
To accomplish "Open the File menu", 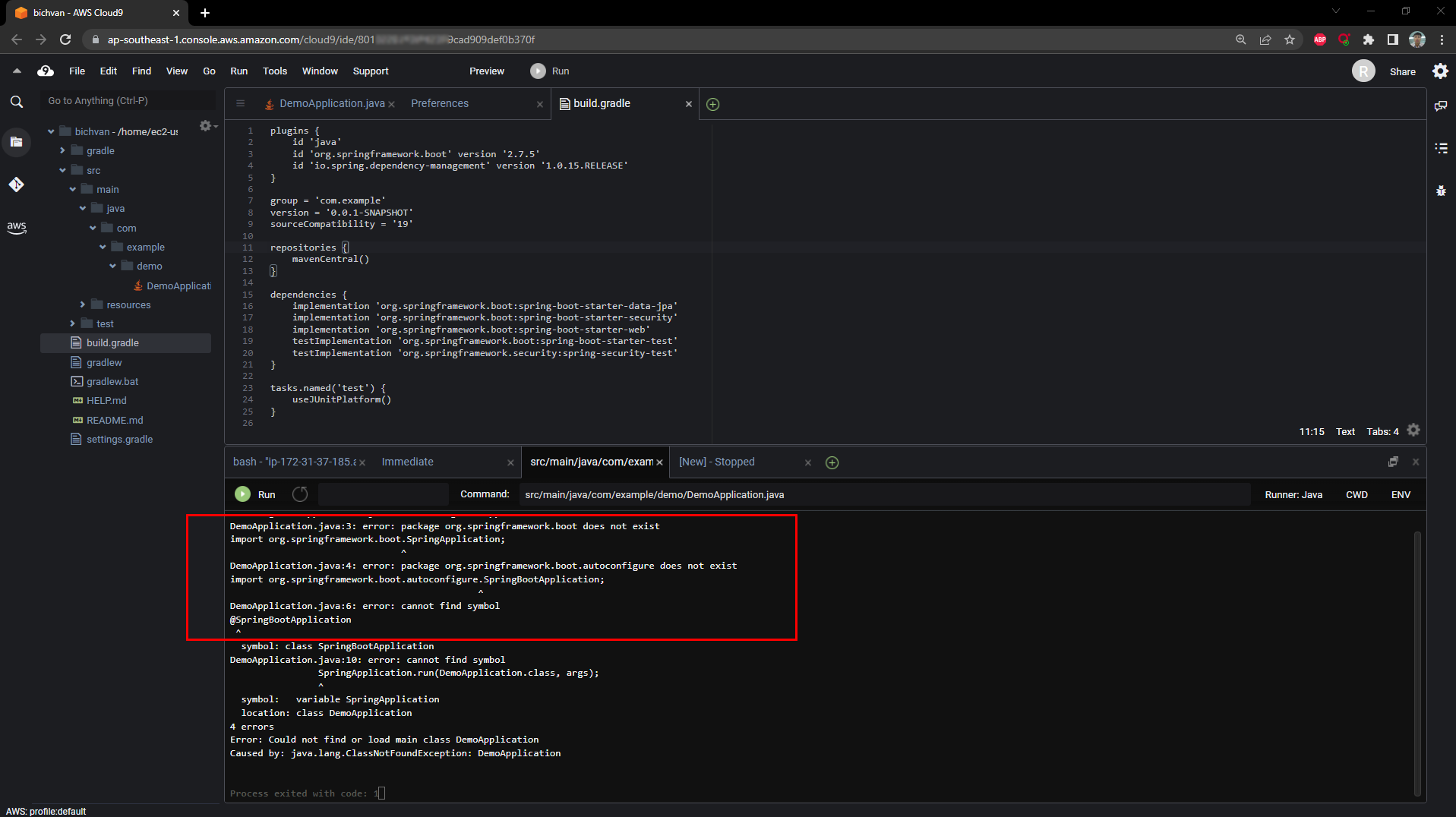I will click(77, 71).
